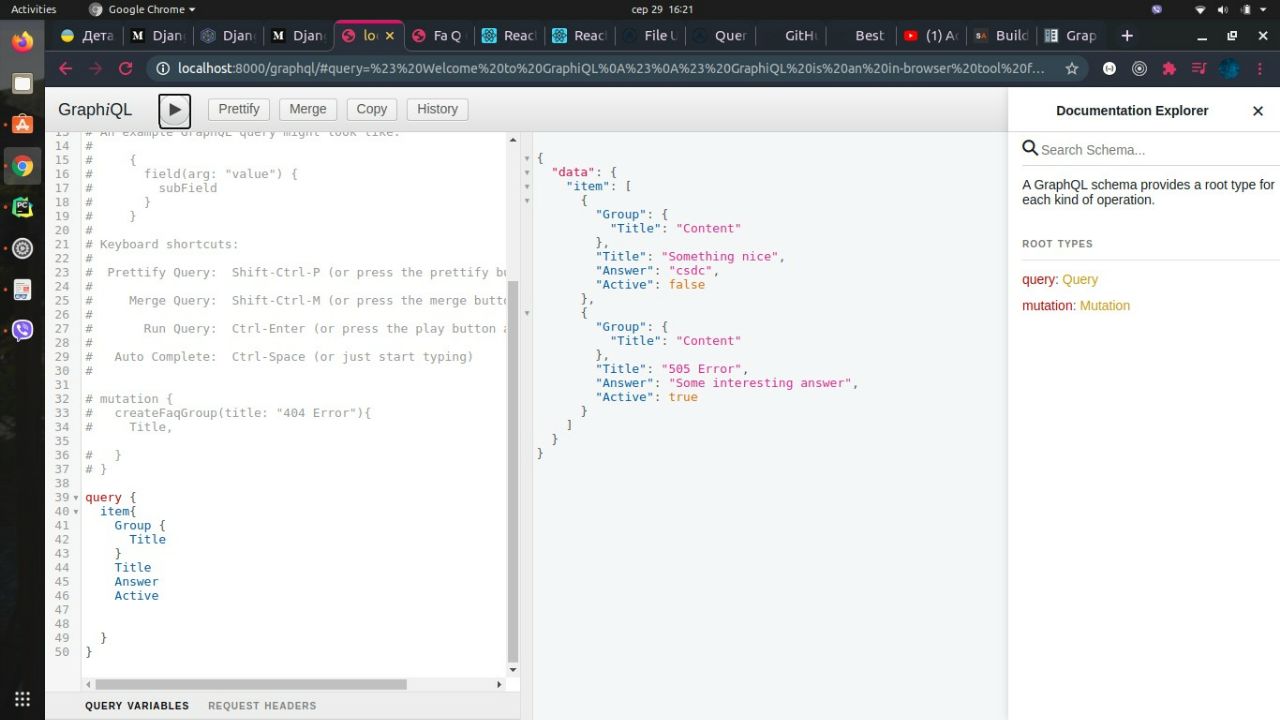Collapse the "data" object in results

coord(528,172)
